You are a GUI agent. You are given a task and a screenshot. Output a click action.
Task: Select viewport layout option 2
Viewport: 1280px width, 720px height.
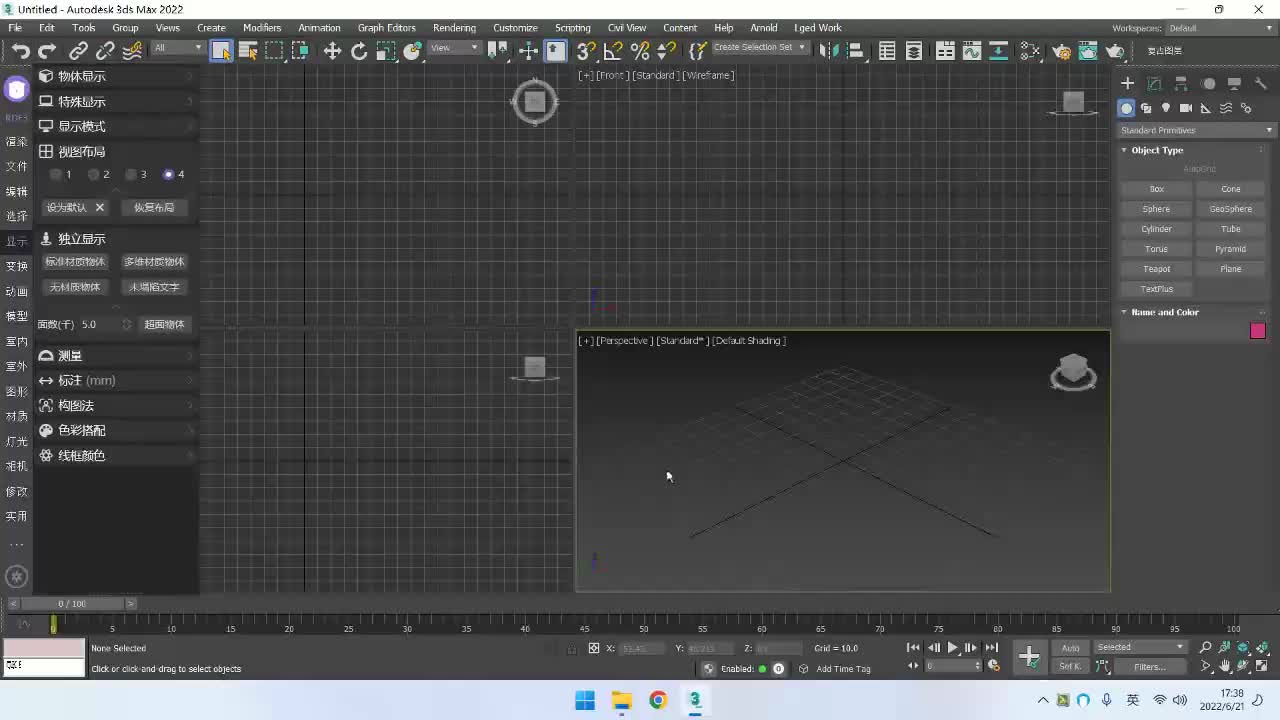click(x=94, y=174)
